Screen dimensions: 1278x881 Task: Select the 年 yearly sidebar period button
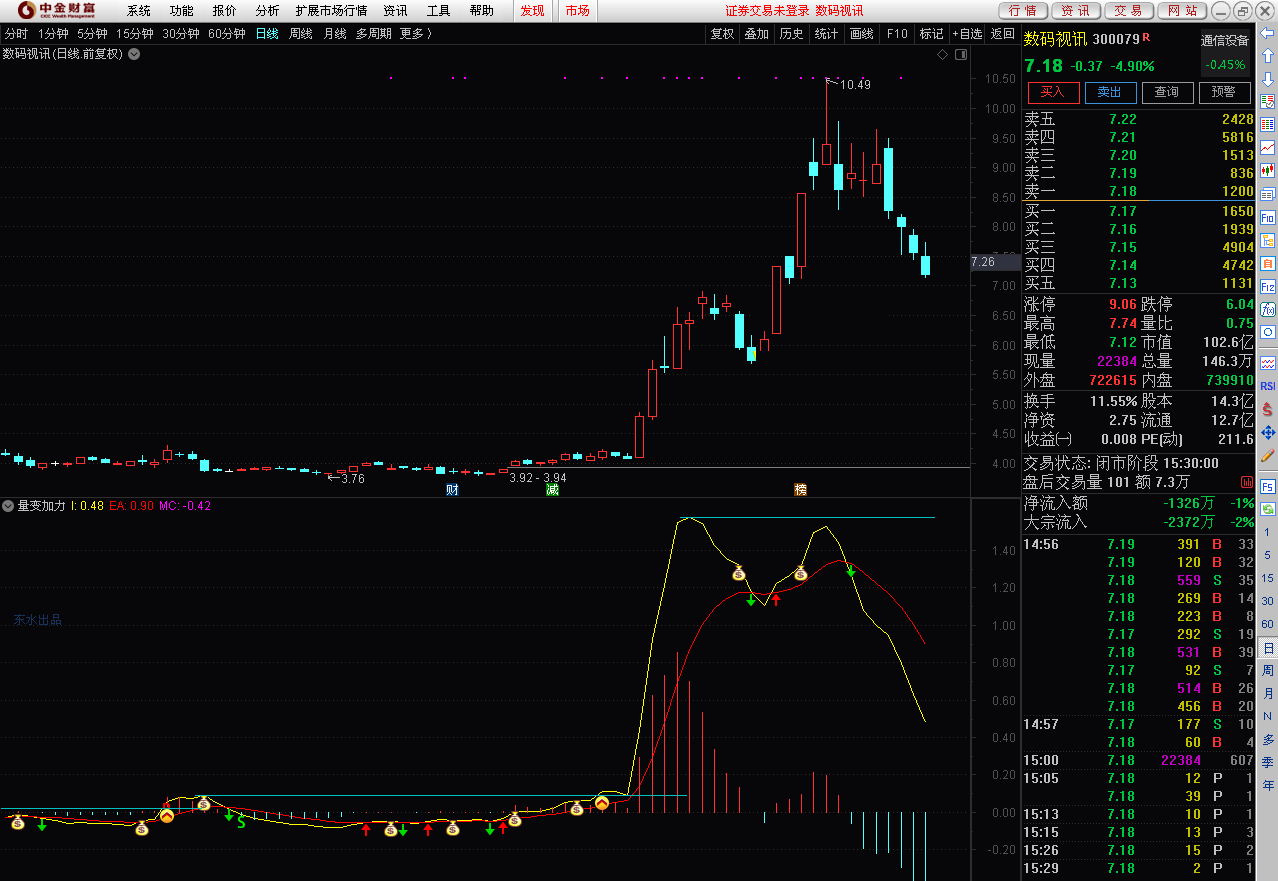click(1267, 786)
